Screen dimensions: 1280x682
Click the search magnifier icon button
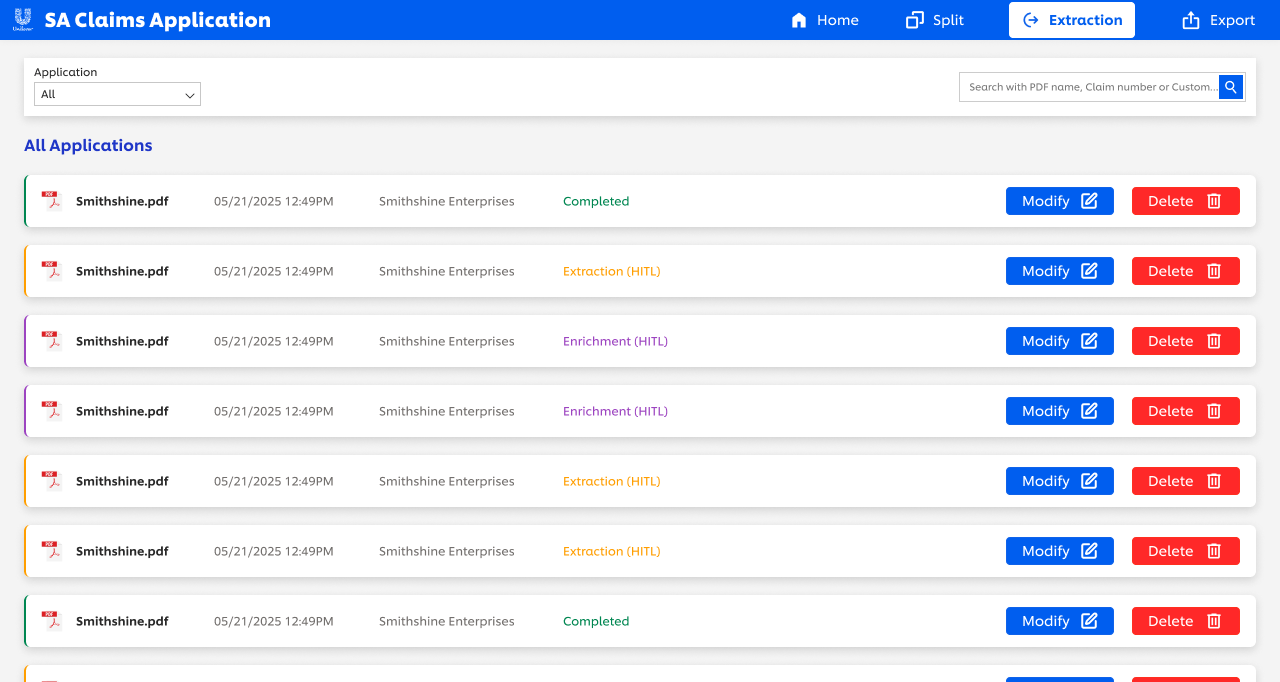point(1231,87)
